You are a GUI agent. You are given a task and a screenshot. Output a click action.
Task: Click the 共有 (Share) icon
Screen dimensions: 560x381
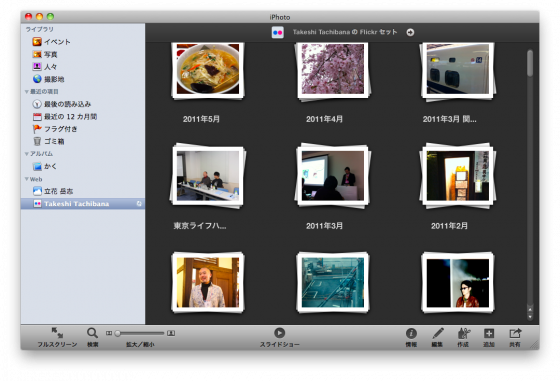[x=515, y=333]
